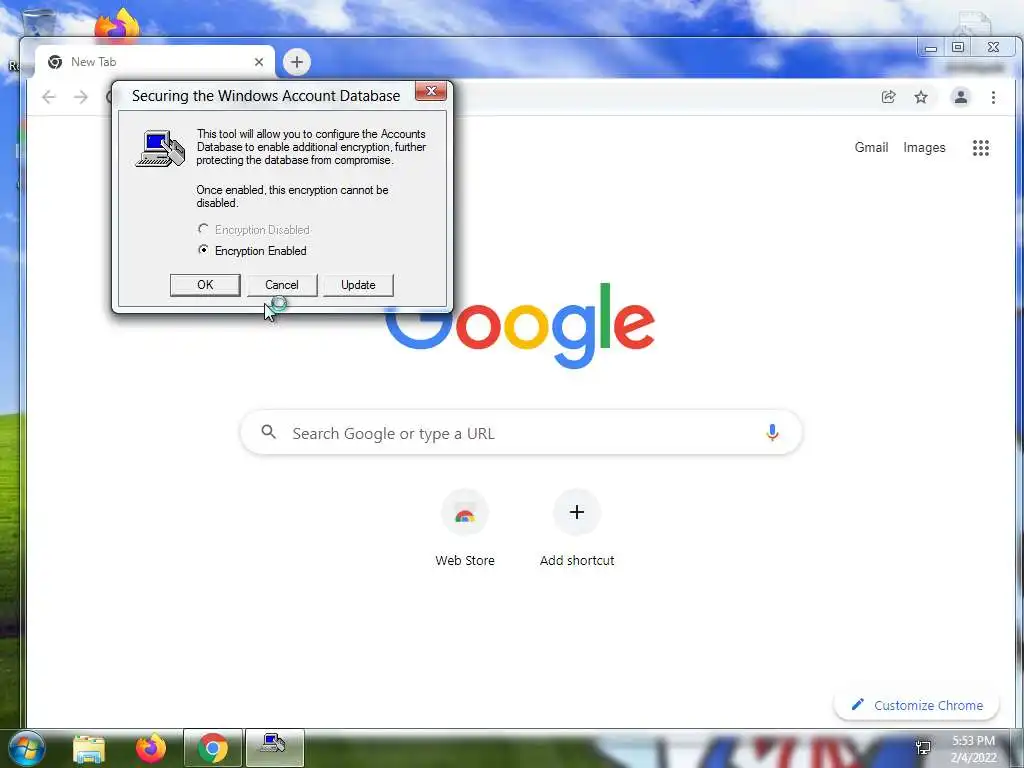This screenshot has width=1024, height=768.
Task: Select the Encryption Enabled radio button
Action: 203,250
